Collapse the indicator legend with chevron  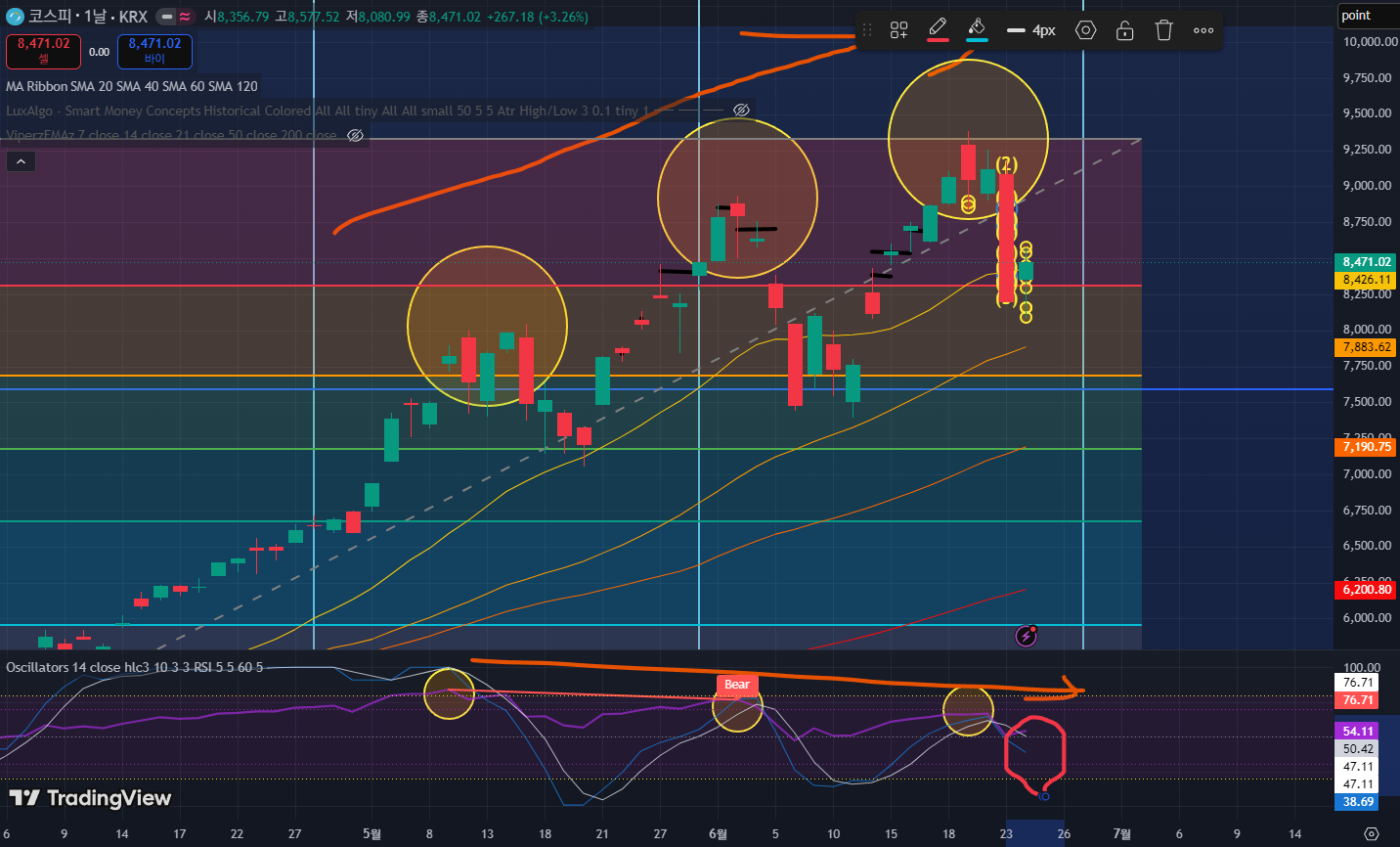(x=21, y=161)
